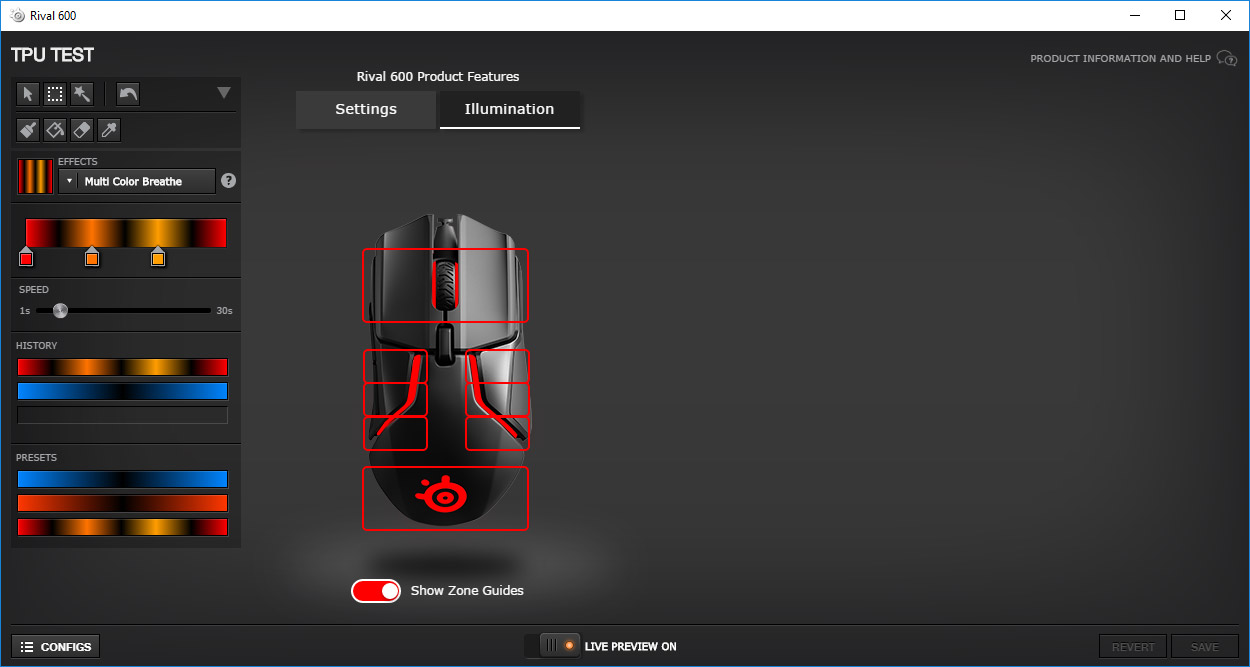Click the Rival 600 Product Features heading
Image resolution: width=1250 pixels, height=667 pixels.
[x=438, y=77]
